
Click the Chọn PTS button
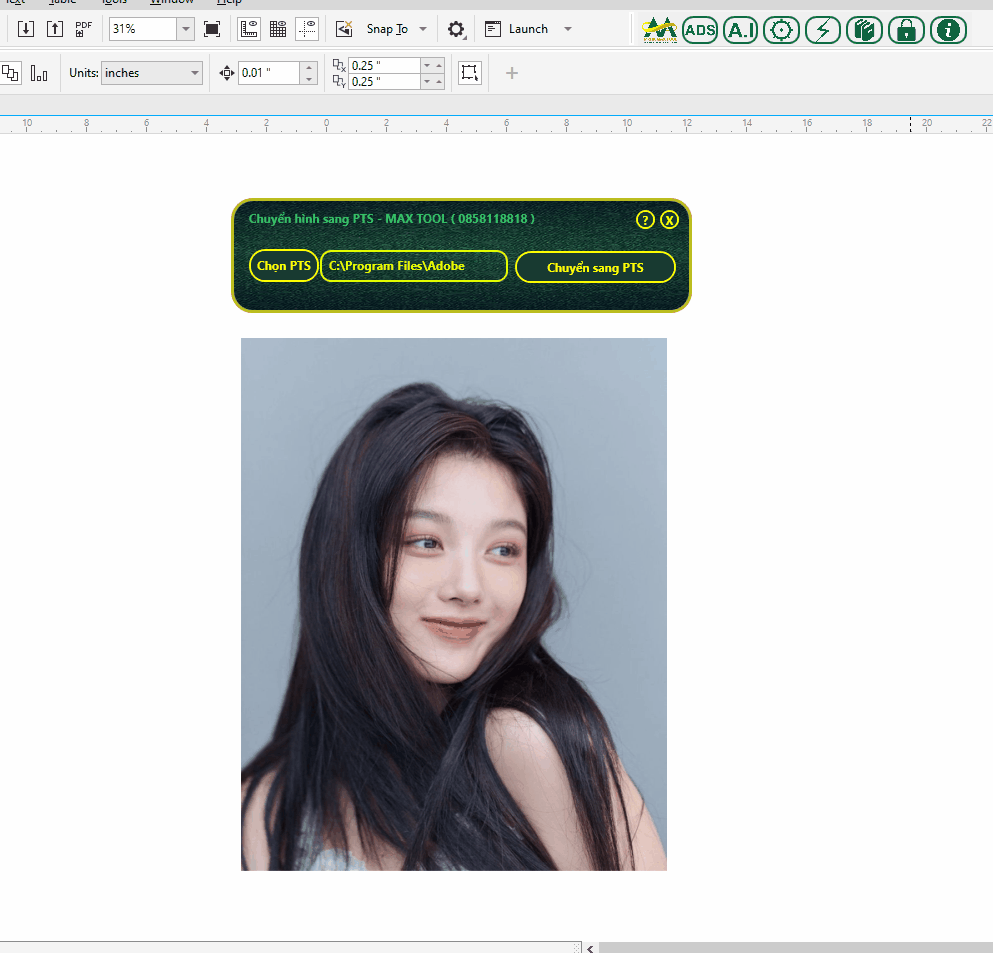pyautogui.click(x=284, y=266)
